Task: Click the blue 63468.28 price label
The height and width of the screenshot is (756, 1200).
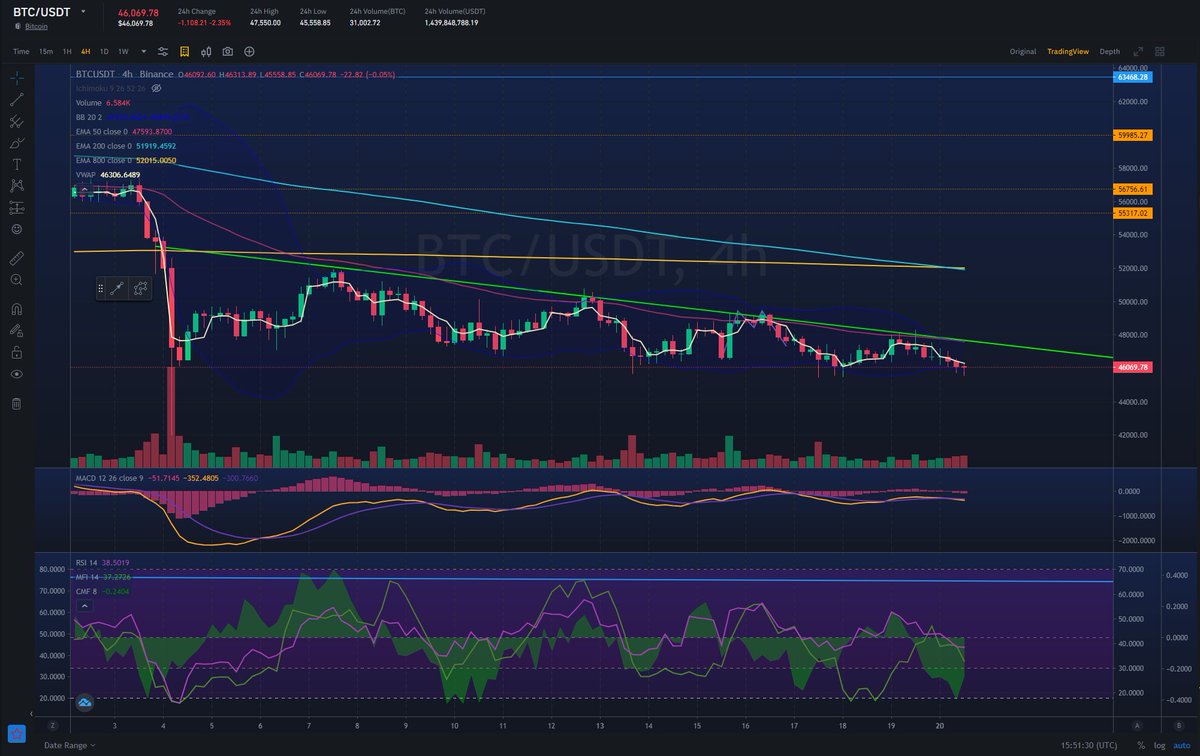Action: 1135,76
